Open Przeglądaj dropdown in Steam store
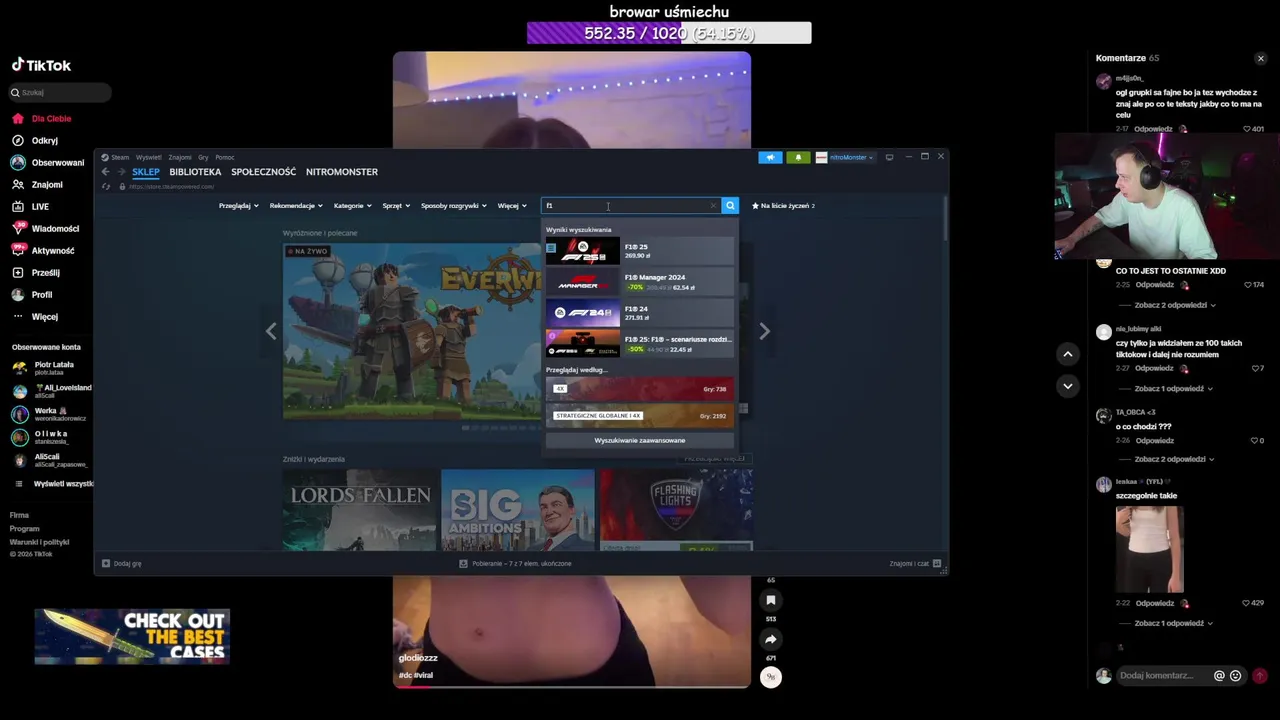The width and height of the screenshot is (1280, 720). (x=238, y=206)
